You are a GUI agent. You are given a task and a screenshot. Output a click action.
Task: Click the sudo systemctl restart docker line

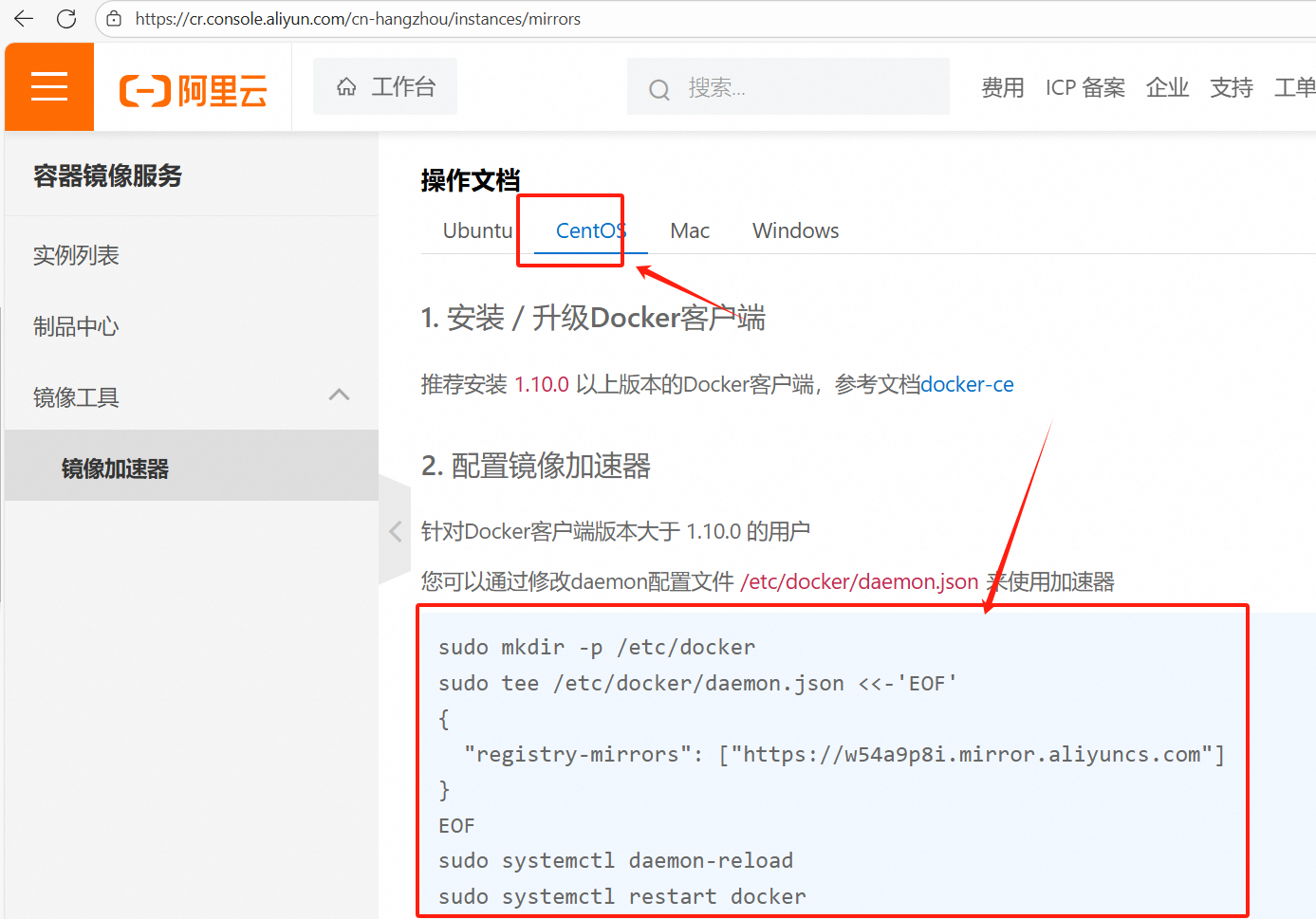click(622, 896)
